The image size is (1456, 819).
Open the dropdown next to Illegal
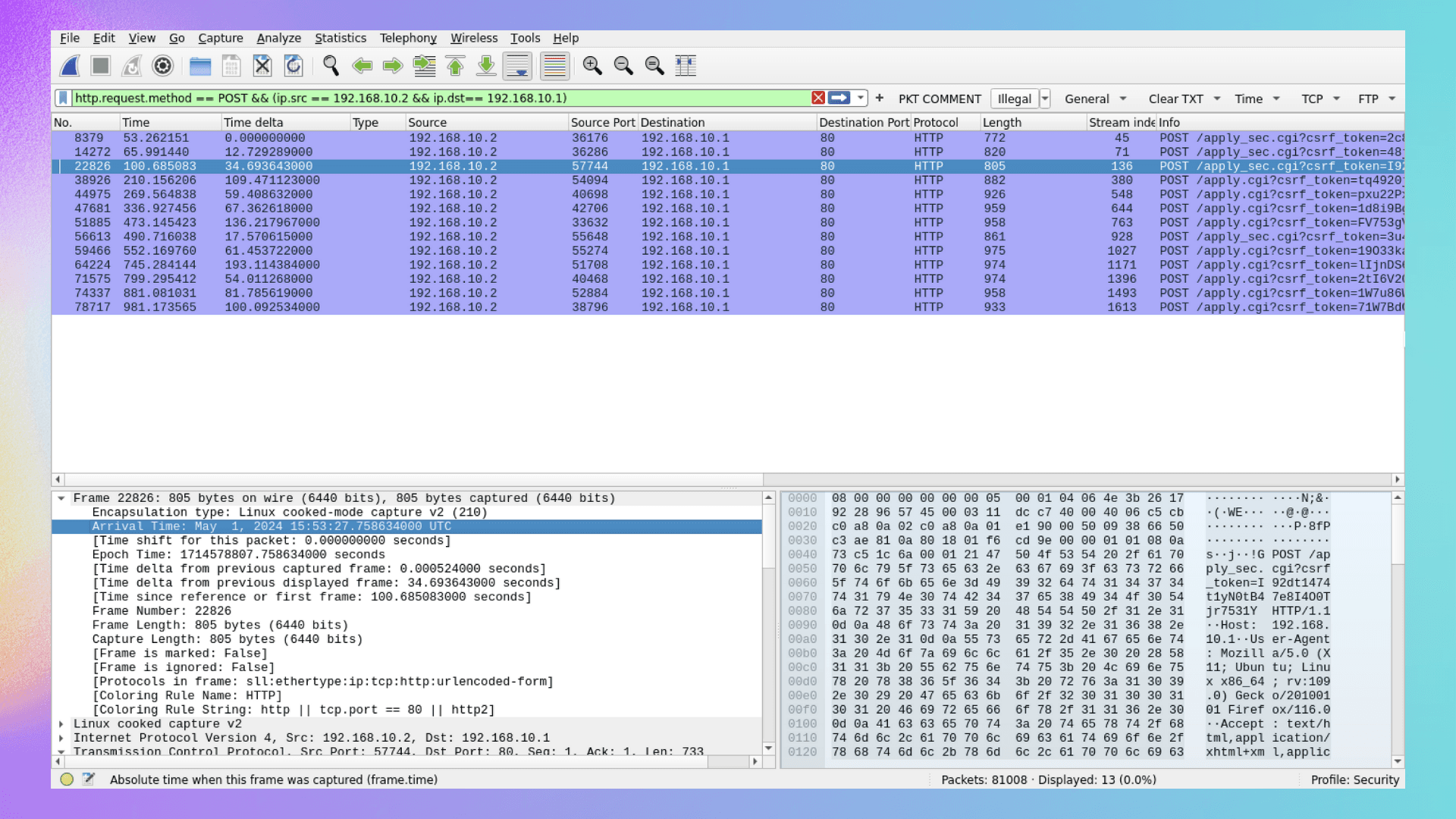click(x=1045, y=99)
